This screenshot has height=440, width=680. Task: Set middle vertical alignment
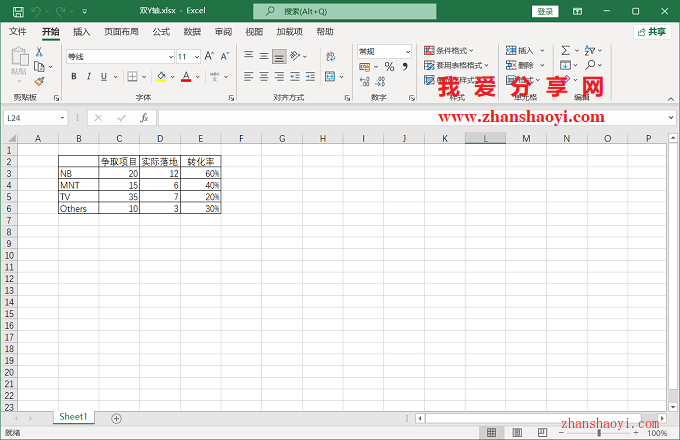click(x=264, y=55)
